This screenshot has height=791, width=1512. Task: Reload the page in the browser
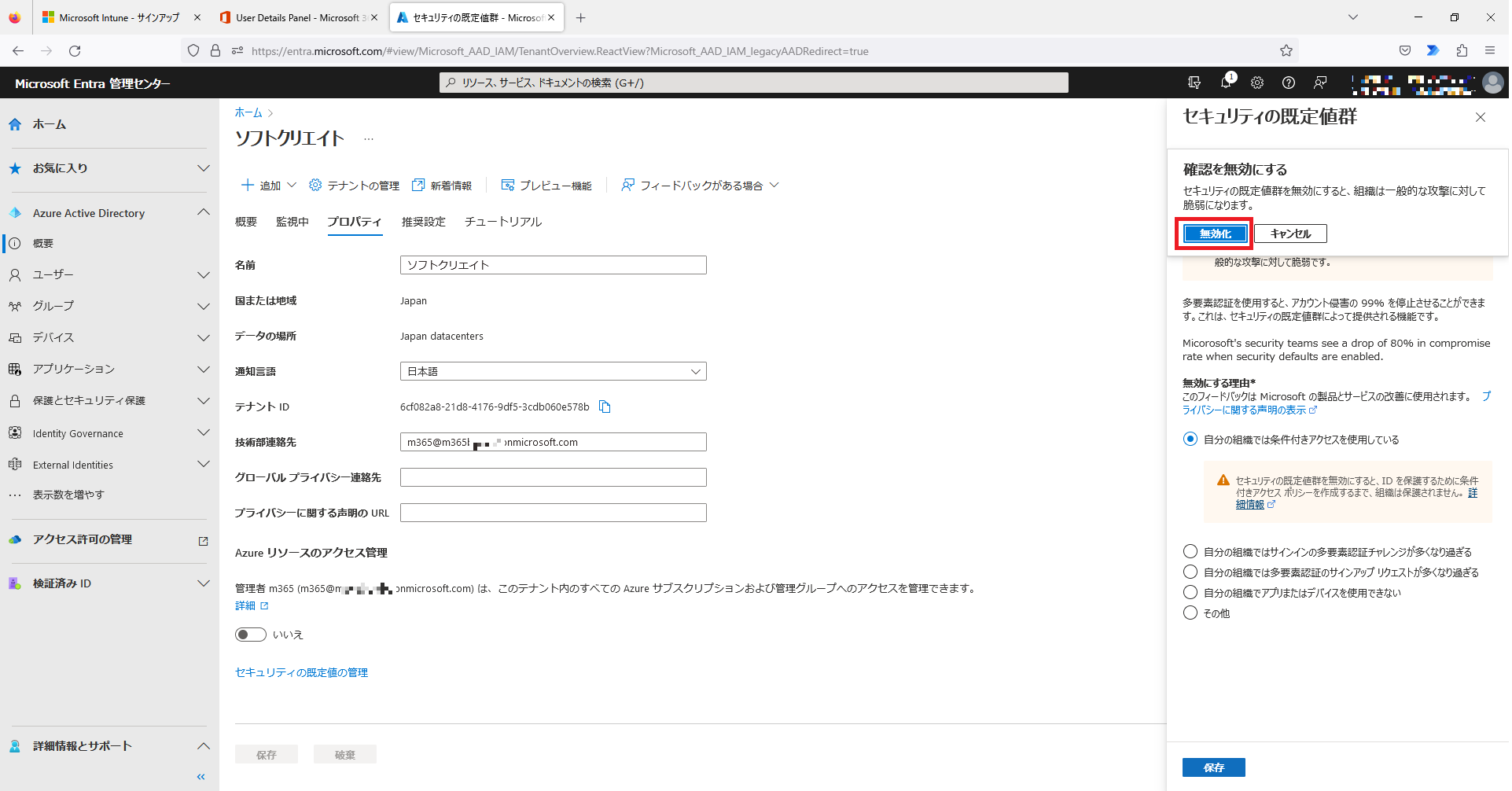[75, 51]
